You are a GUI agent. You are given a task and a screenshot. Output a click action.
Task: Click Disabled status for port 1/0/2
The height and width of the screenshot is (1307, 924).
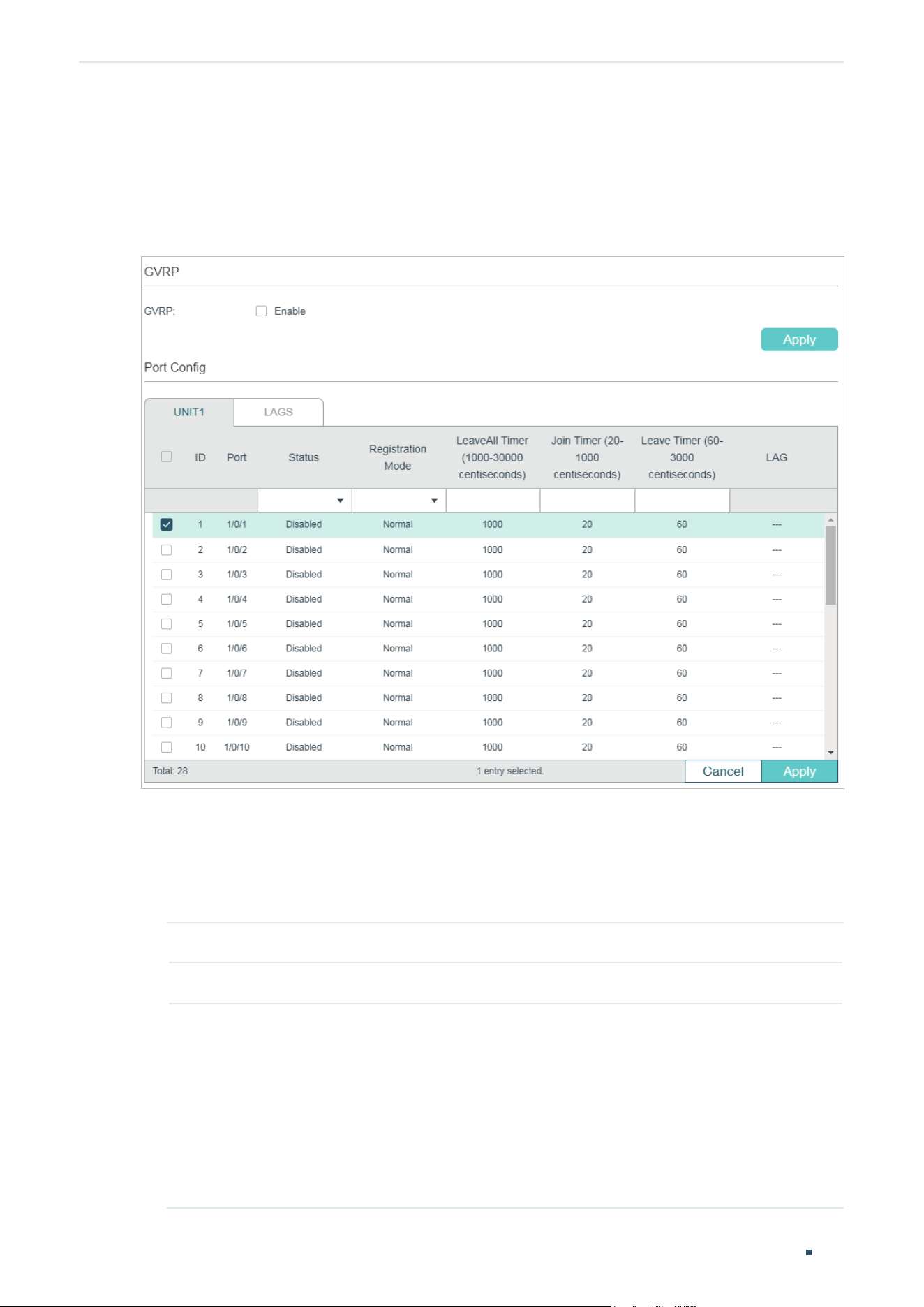tap(304, 550)
